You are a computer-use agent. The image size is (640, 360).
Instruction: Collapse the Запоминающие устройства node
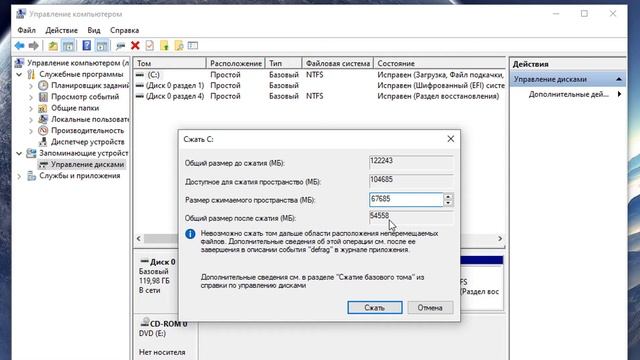point(19,153)
